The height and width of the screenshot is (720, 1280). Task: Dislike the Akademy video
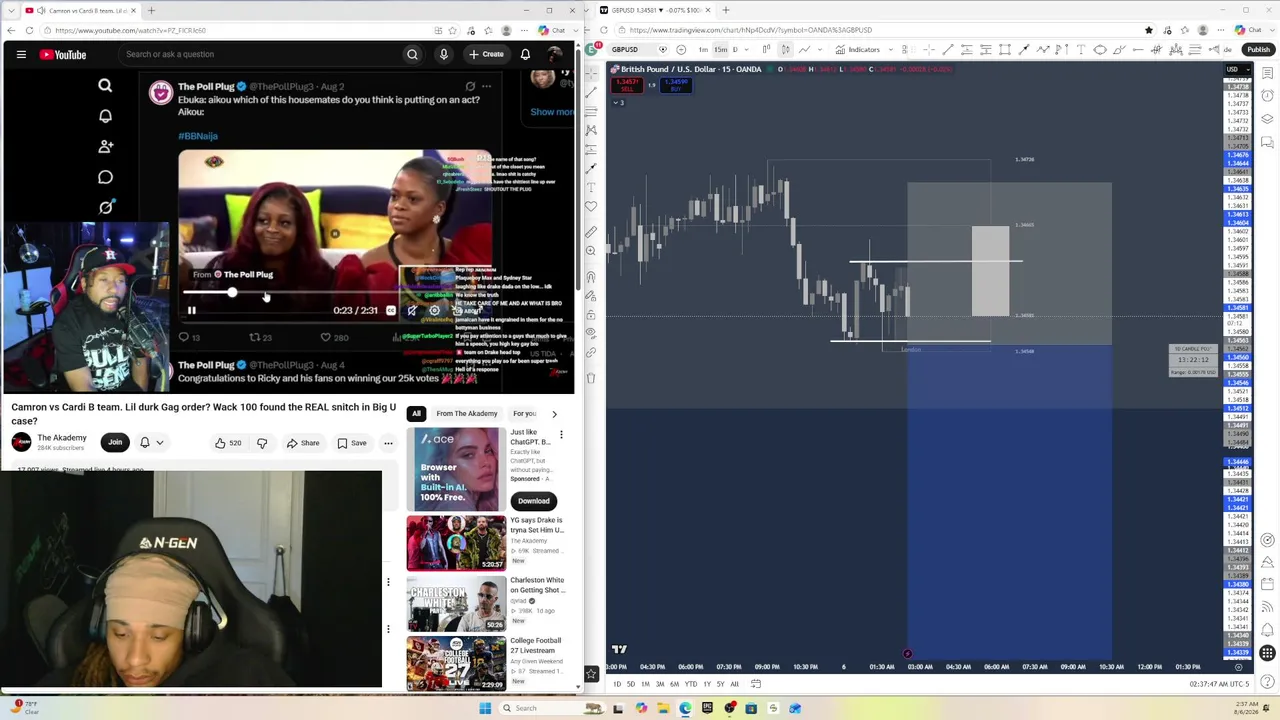coord(262,443)
